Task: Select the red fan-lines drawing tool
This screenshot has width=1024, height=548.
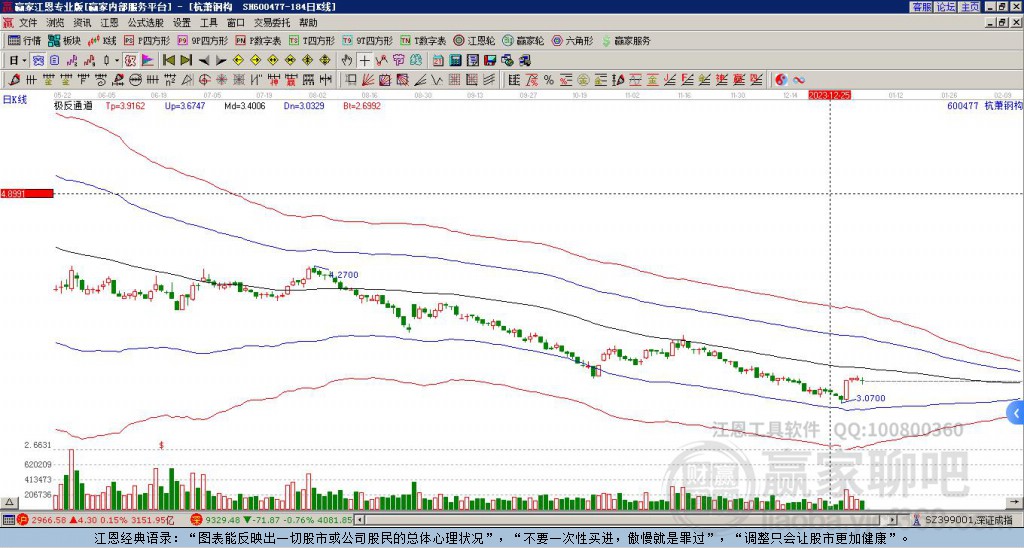Action: tap(368, 80)
